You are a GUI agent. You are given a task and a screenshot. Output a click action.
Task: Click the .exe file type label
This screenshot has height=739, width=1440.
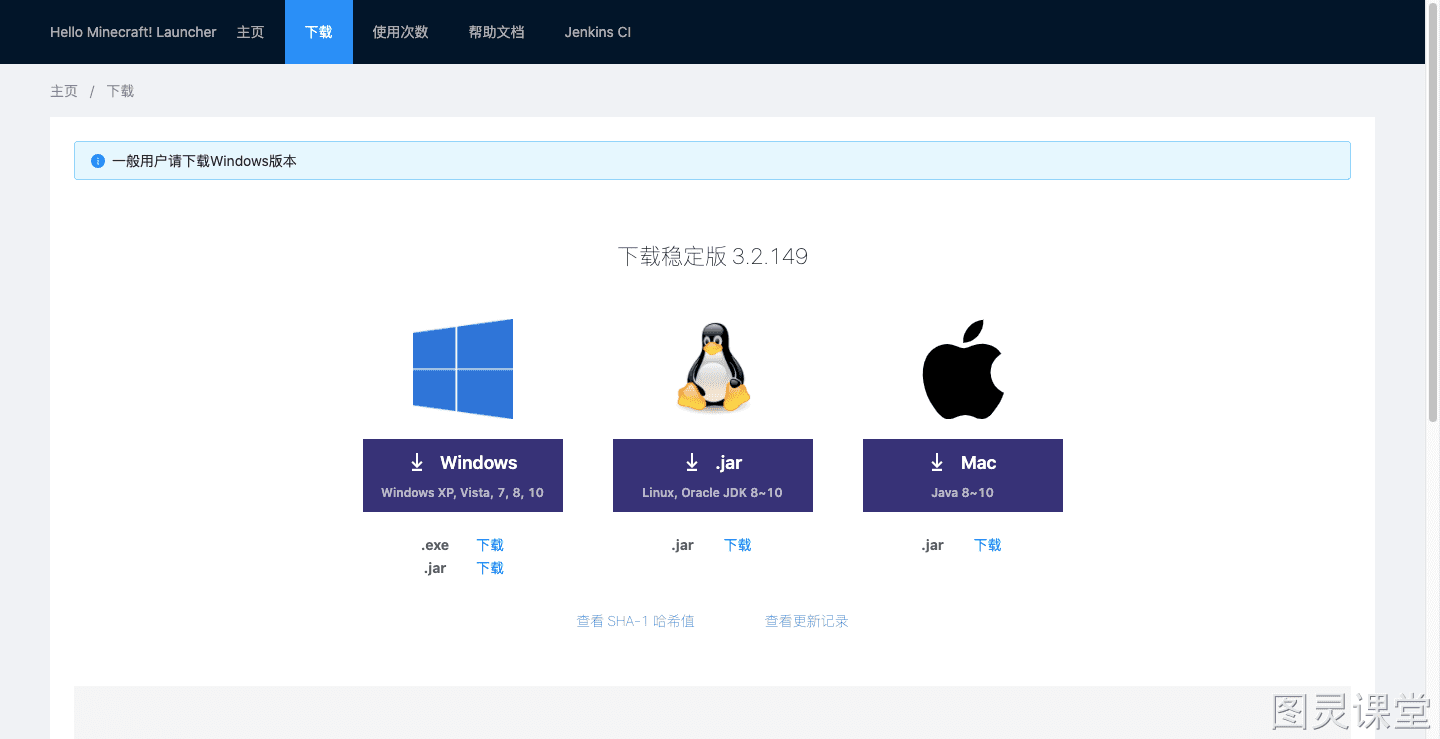435,545
